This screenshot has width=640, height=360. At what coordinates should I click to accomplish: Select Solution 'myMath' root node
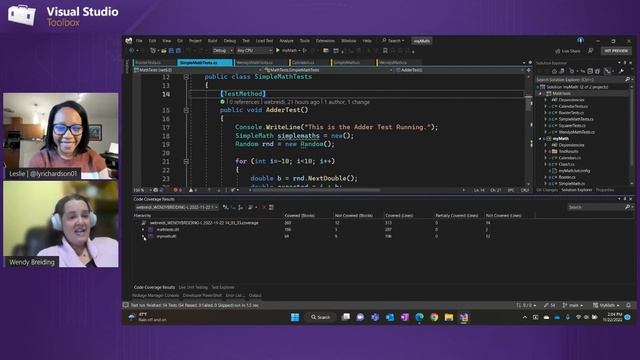point(577,87)
